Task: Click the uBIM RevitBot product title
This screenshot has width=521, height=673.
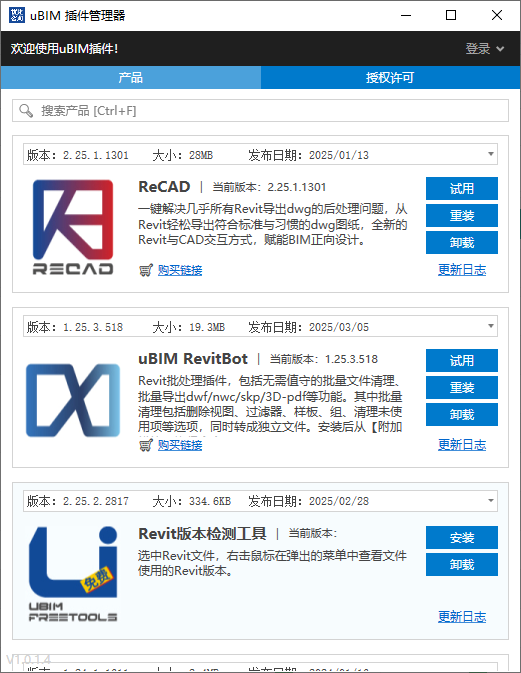Action: coord(193,359)
